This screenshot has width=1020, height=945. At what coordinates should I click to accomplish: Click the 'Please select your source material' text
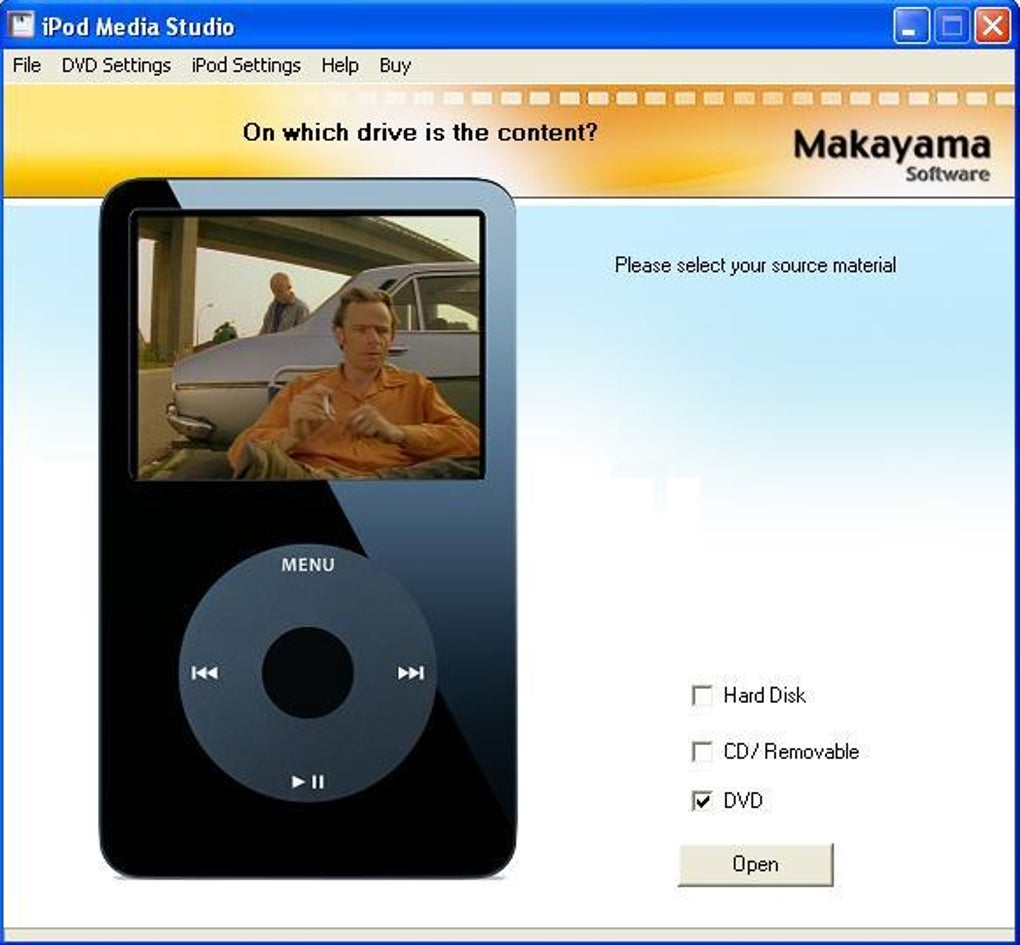(755, 265)
